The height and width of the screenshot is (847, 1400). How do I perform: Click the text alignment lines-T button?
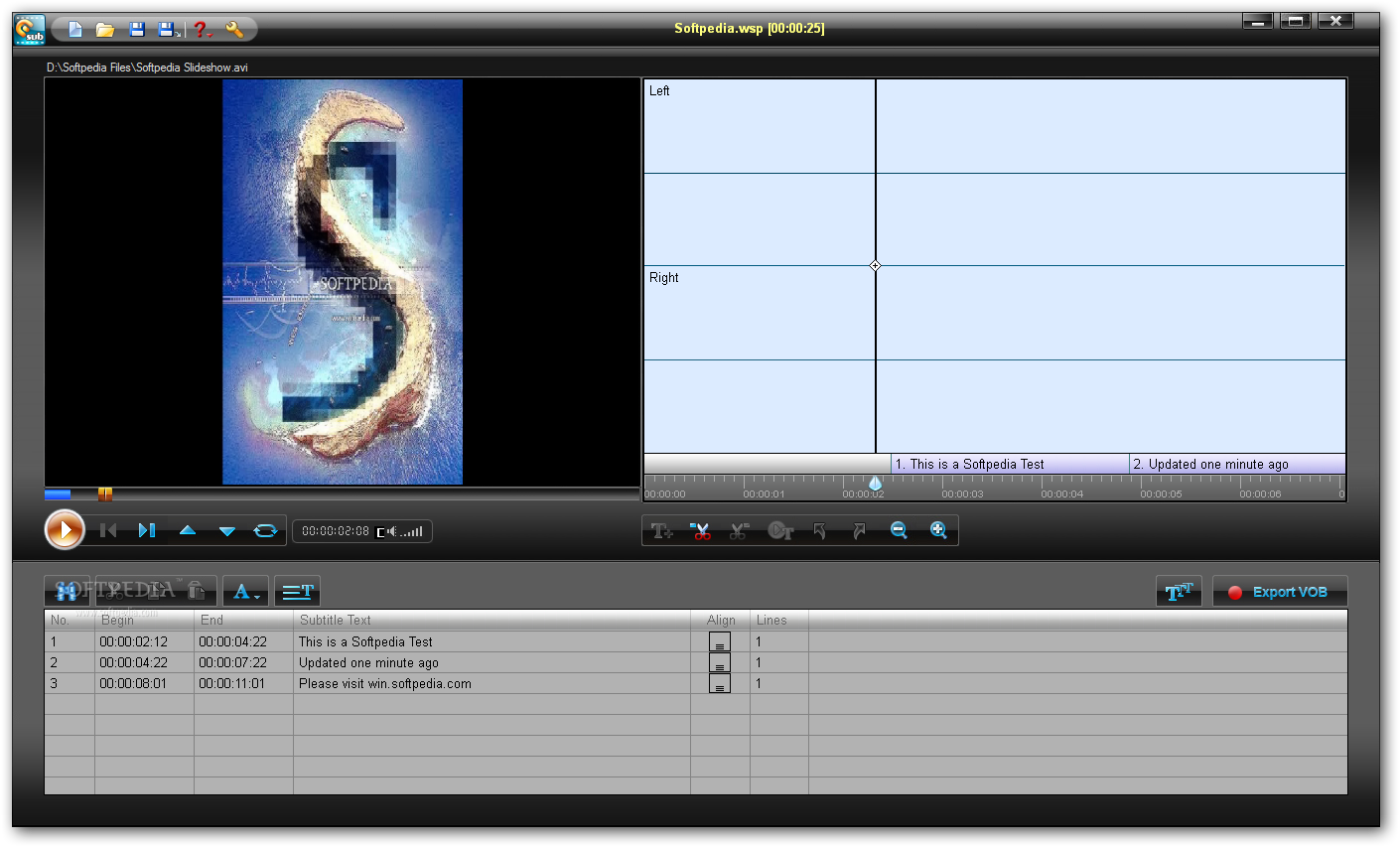297,592
